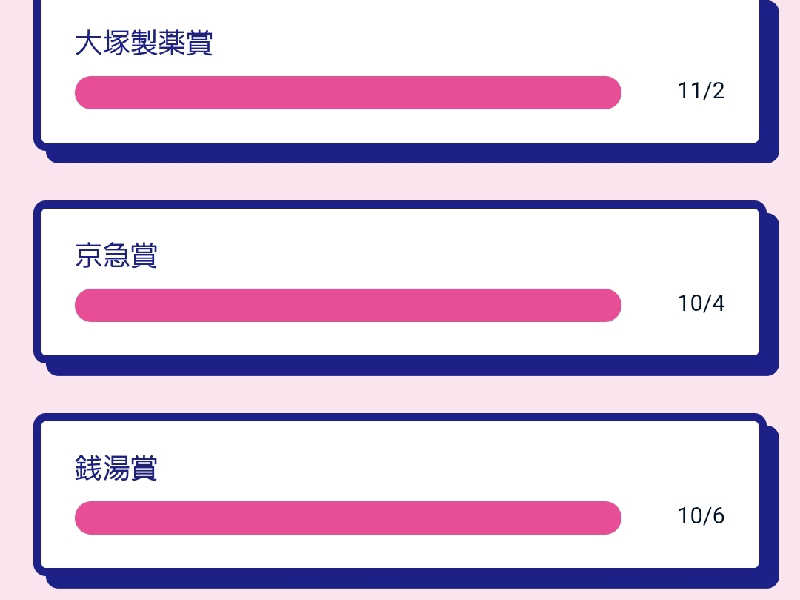
Task: Click the 銭湯賞 title text
Action: click(x=116, y=468)
